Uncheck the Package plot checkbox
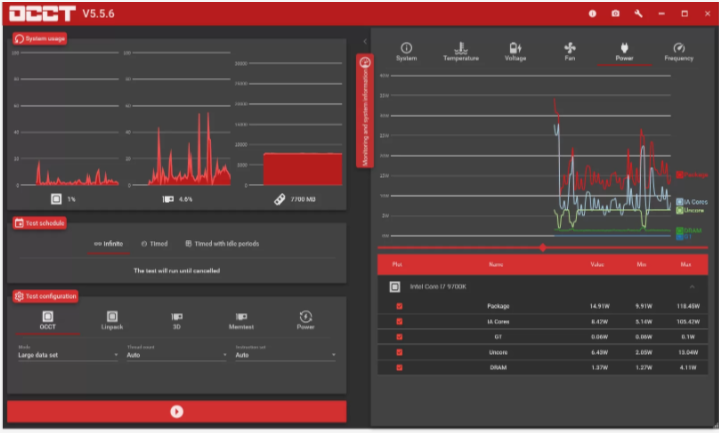Image resolution: width=719 pixels, height=433 pixels. pos(399,306)
